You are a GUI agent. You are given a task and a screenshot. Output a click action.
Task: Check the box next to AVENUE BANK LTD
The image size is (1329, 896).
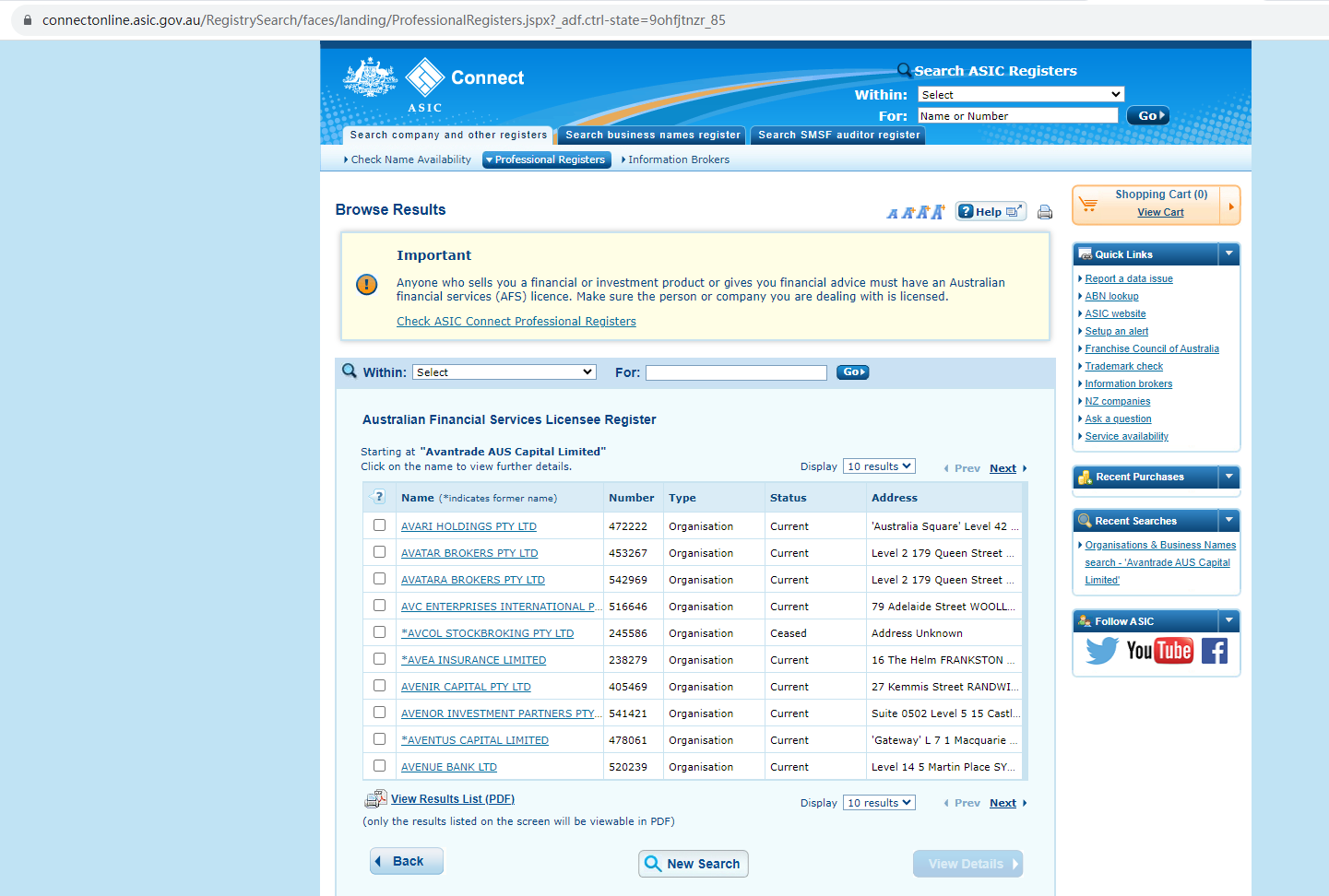379,766
